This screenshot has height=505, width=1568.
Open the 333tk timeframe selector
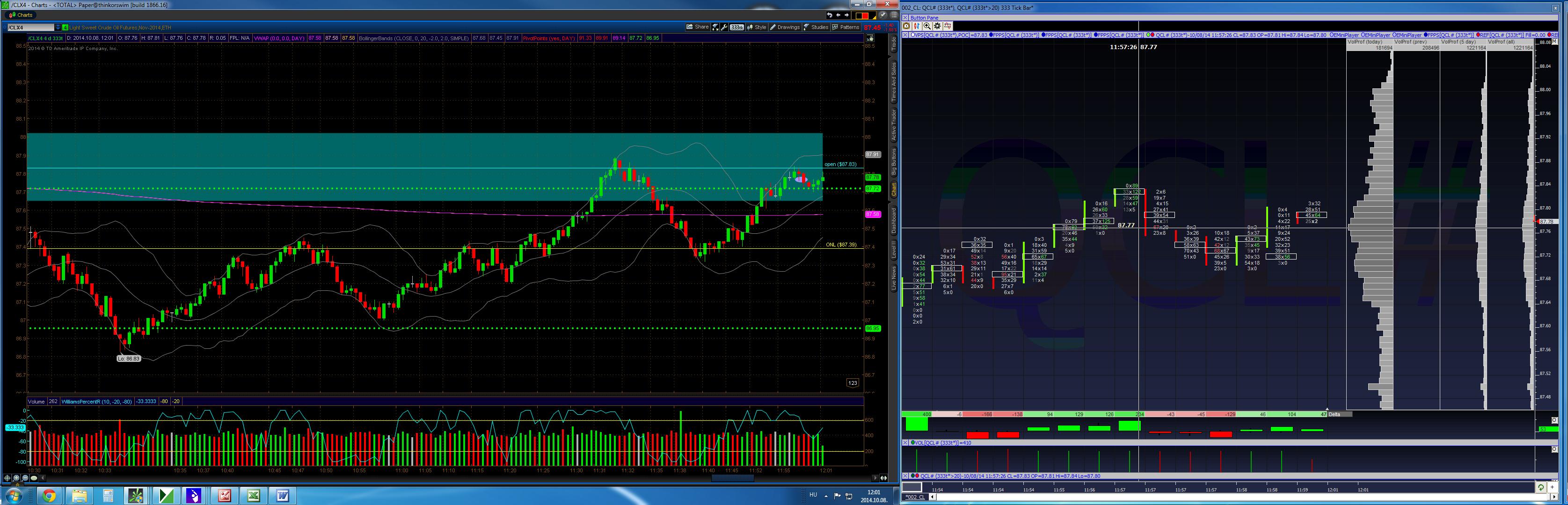tap(737, 28)
